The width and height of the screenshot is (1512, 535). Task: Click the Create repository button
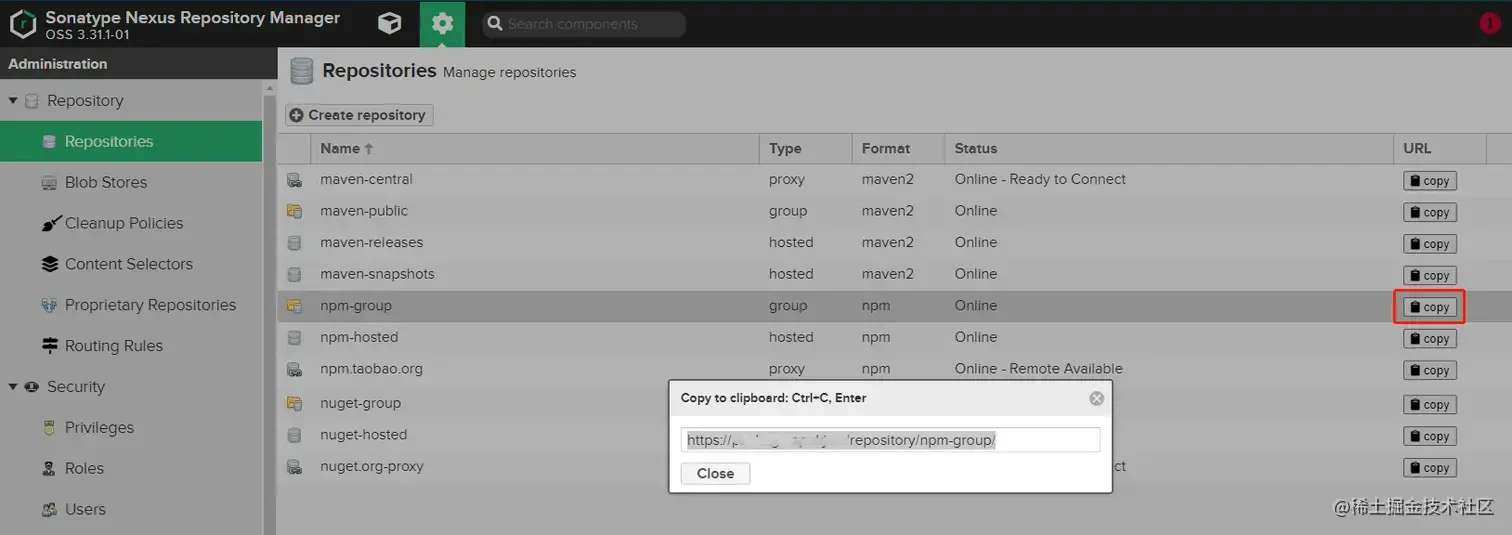tap(359, 115)
